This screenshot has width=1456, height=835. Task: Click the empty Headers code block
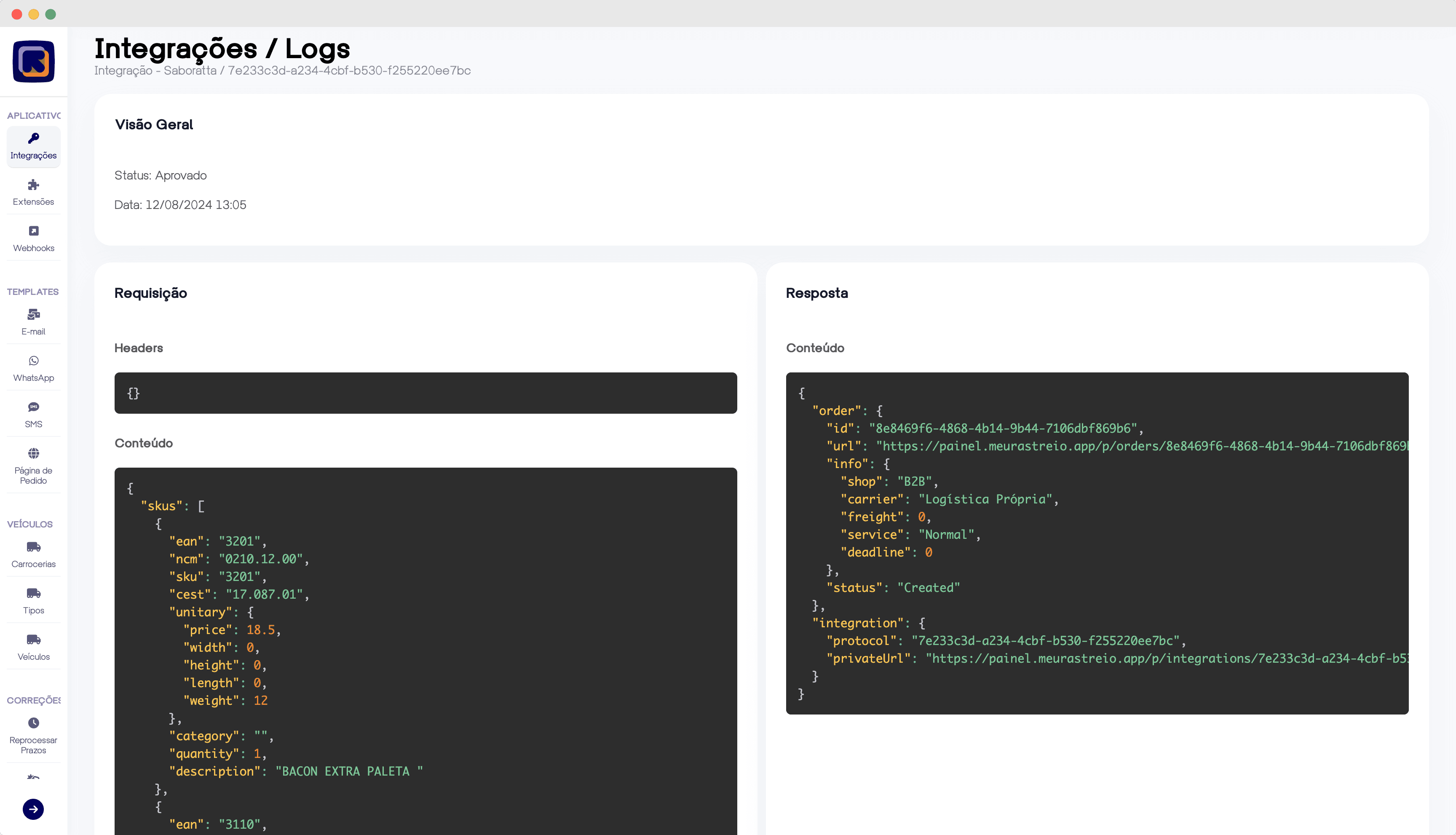click(x=426, y=393)
